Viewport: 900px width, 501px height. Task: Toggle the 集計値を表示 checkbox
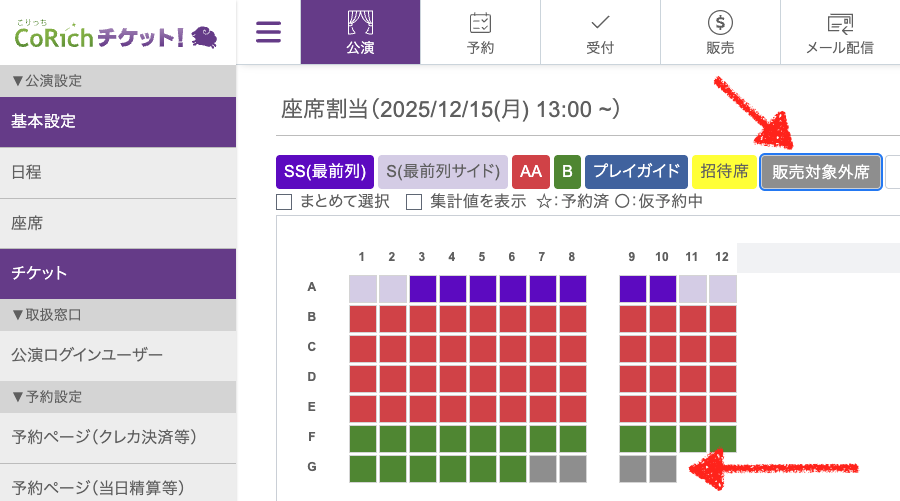[414, 202]
